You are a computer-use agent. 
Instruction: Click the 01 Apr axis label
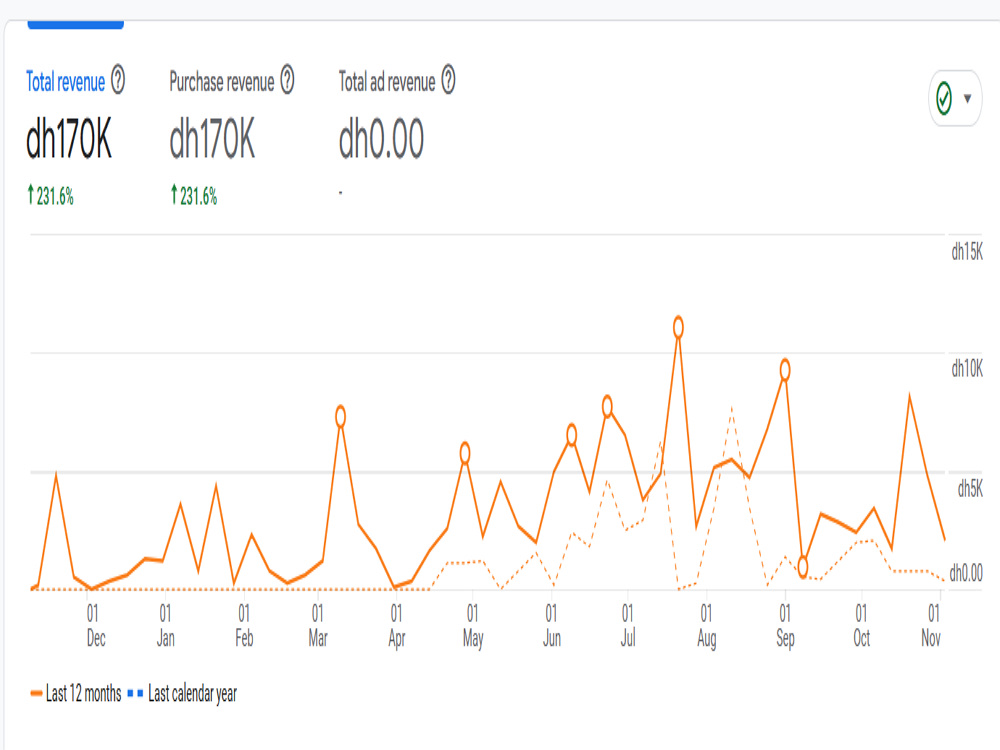[x=396, y=626]
